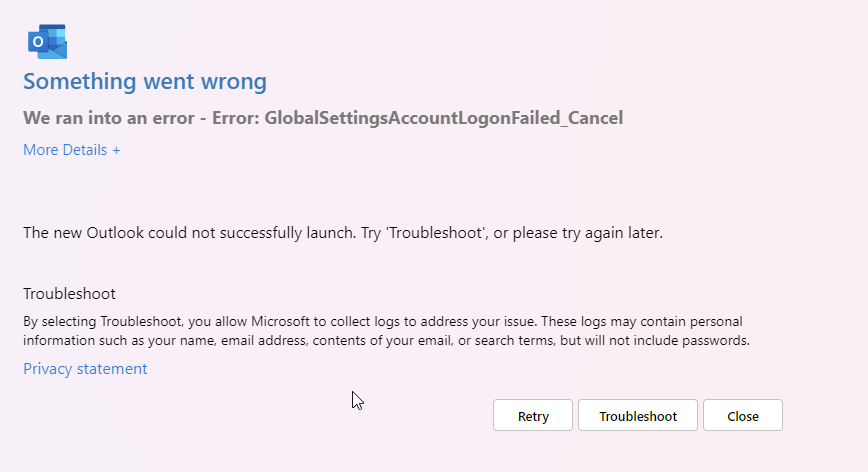
Task: Click the 'email address' phrase in description
Action: point(264,340)
